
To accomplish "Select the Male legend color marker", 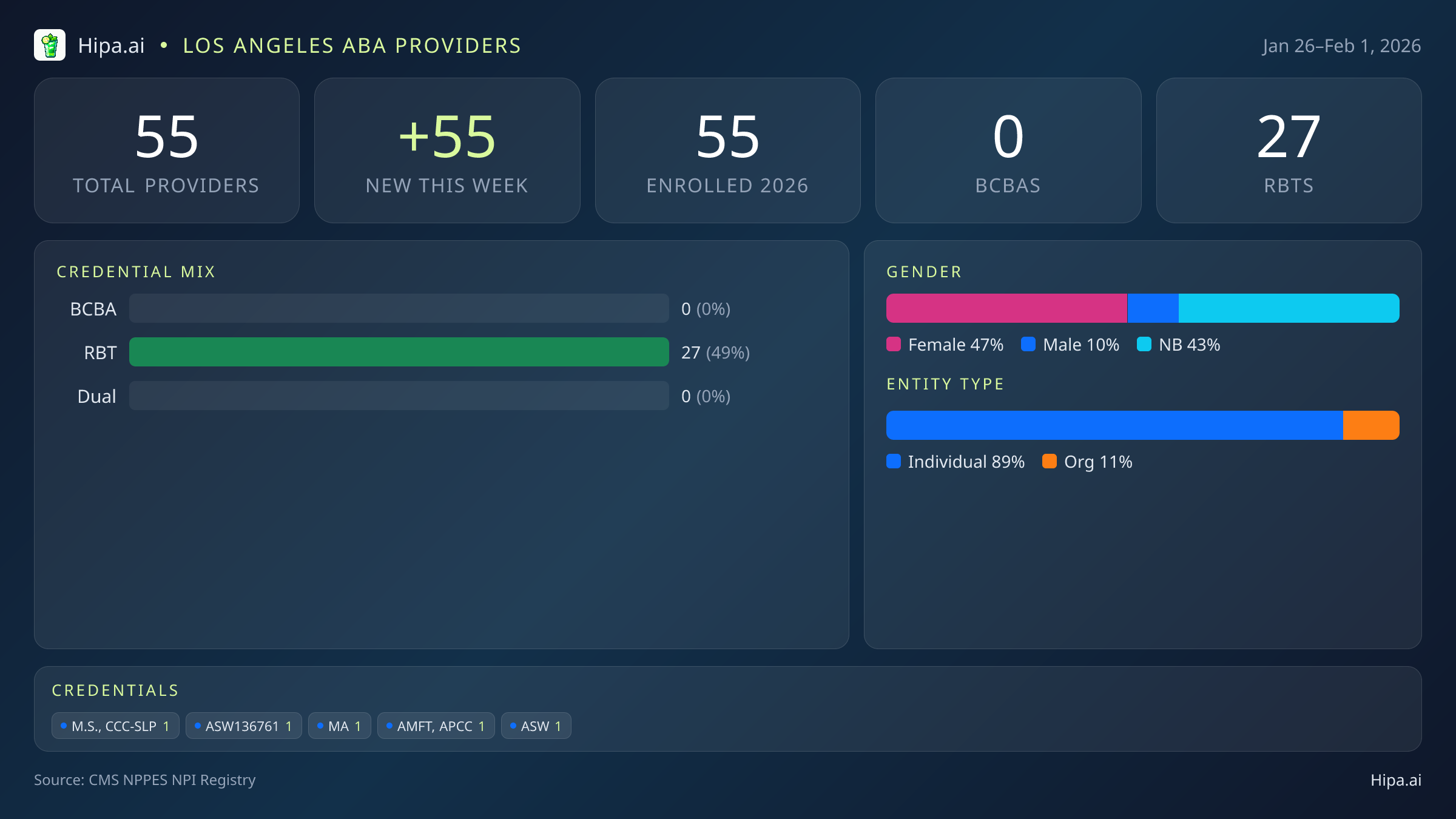I will tap(1027, 344).
